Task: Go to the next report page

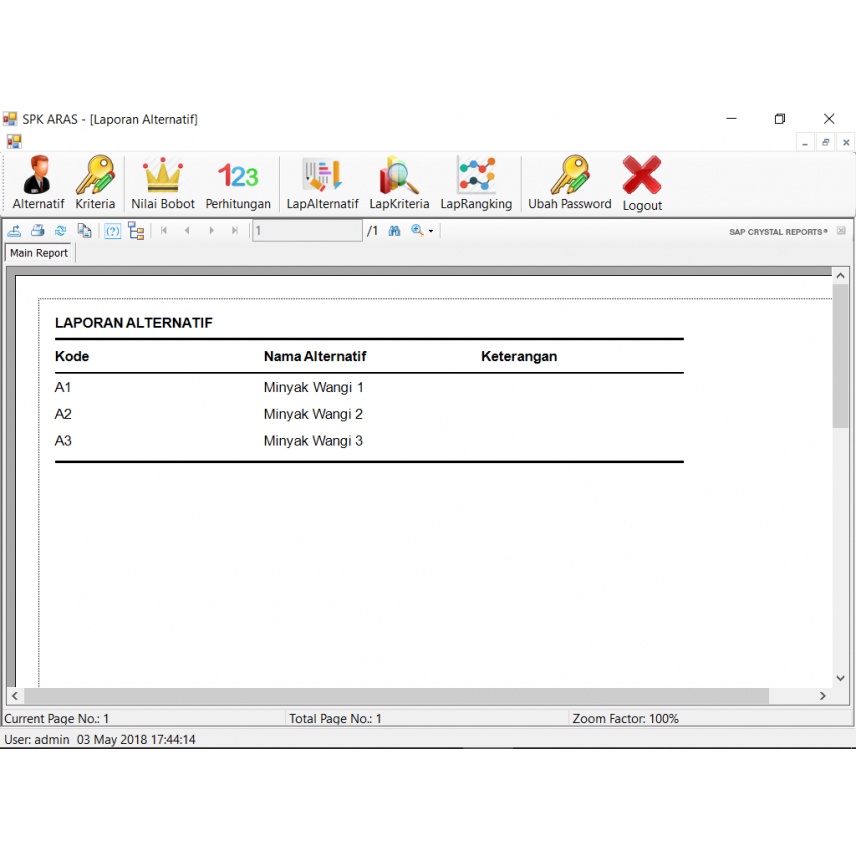Action: (211, 230)
